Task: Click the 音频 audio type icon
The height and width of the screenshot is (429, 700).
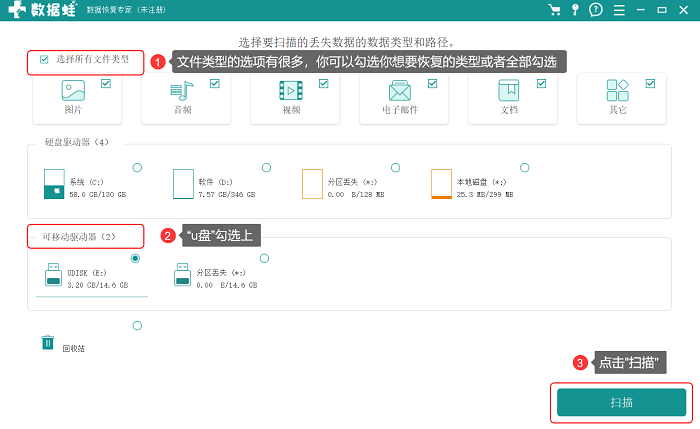Action: point(182,91)
